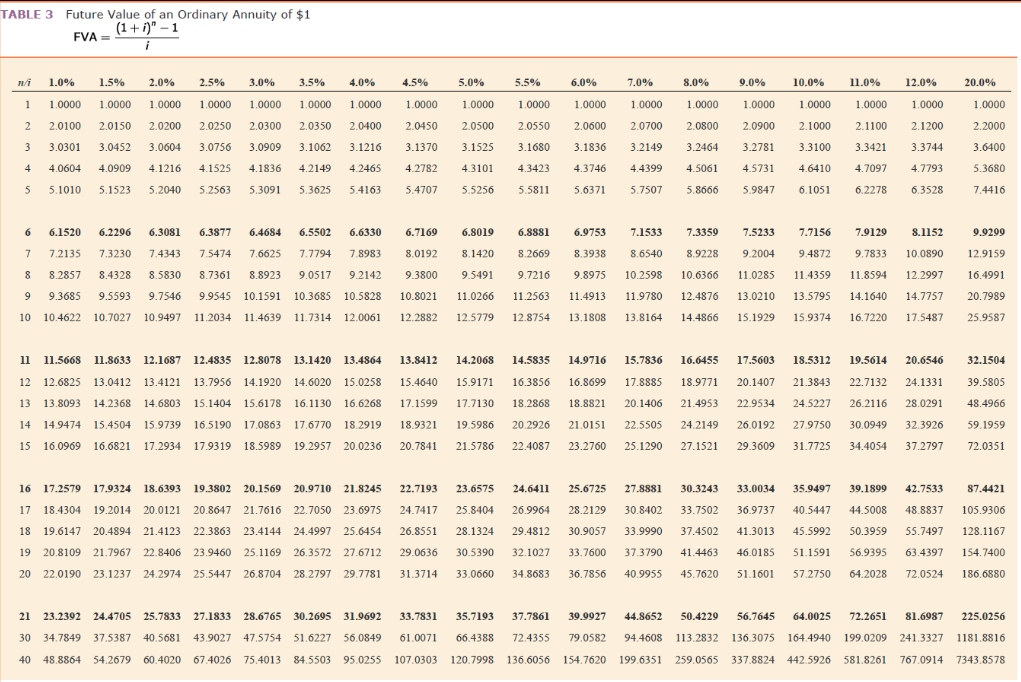The height and width of the screenshot is (682, 1021).
Task: Click the value 20.7989
Action: (986, 296)
